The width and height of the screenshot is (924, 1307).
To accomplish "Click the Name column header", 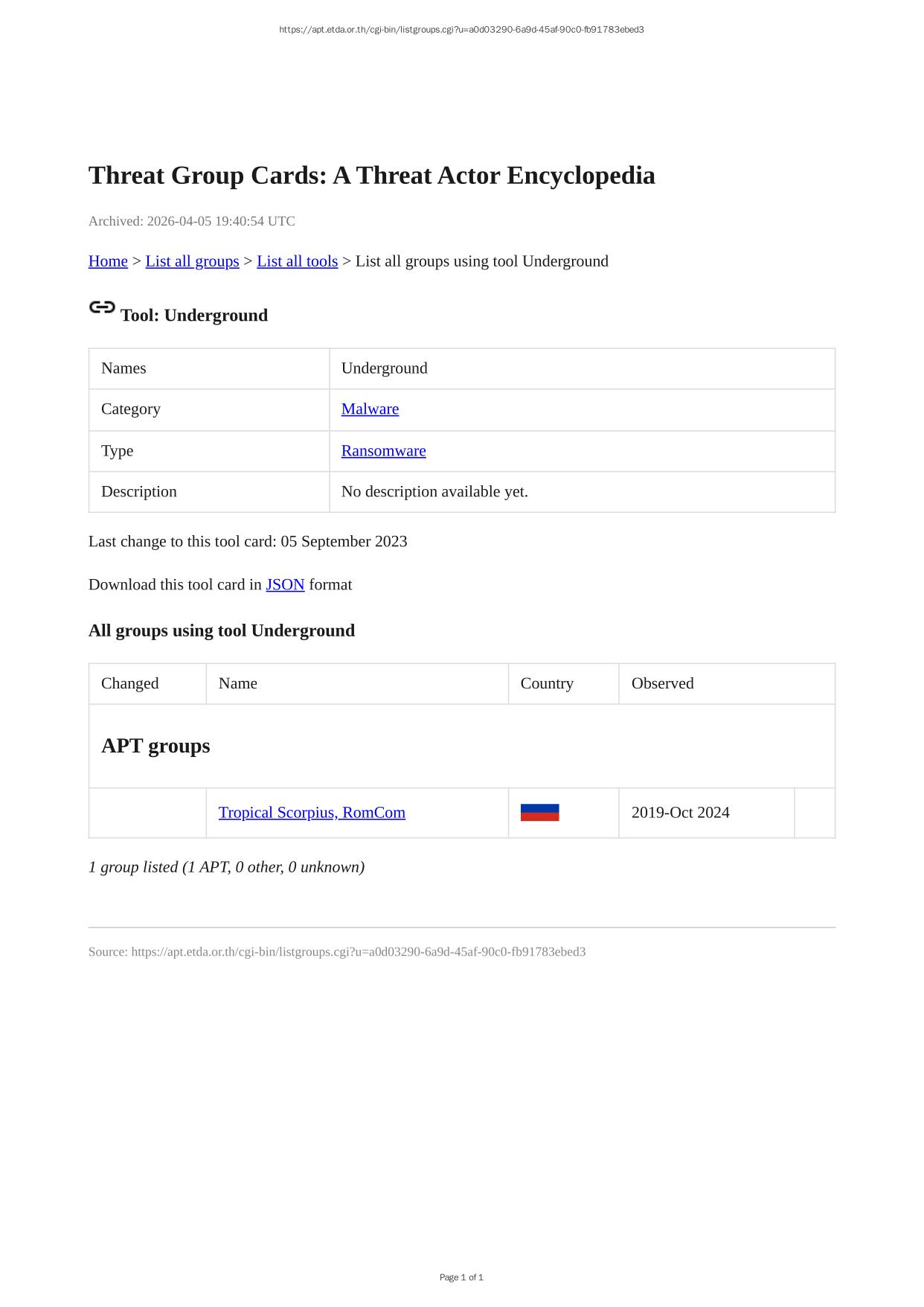I will (x=238, y=684).
